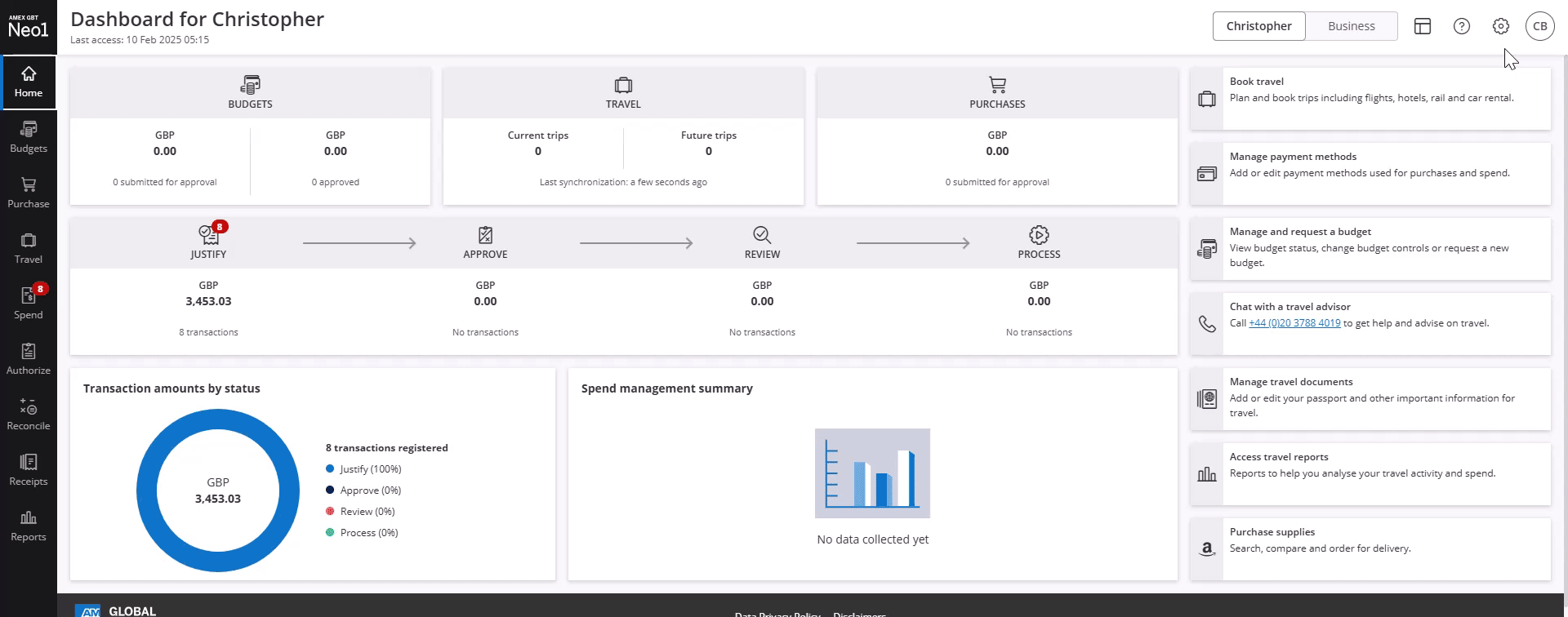Screen dimensions: 1568x617
Task: Click the Book travel suitcase icon
Action: (x=1207, y=99)
